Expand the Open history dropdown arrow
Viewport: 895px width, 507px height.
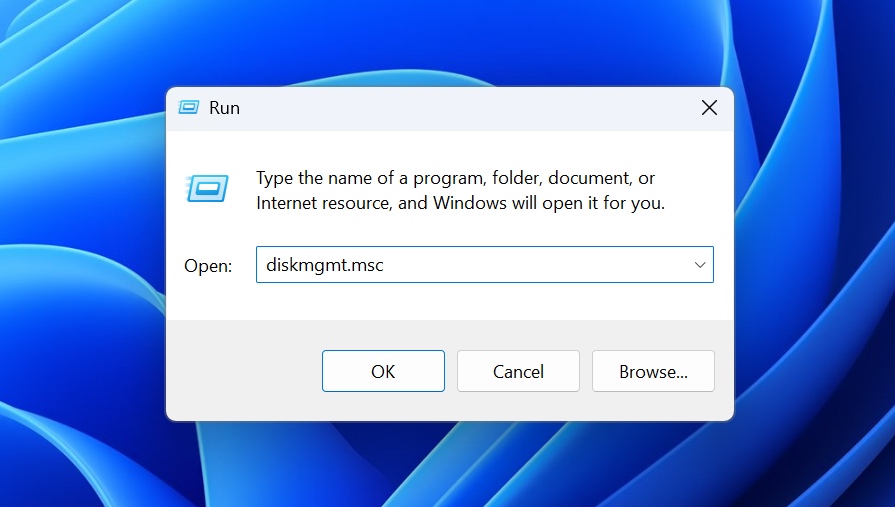click(700, 265)
